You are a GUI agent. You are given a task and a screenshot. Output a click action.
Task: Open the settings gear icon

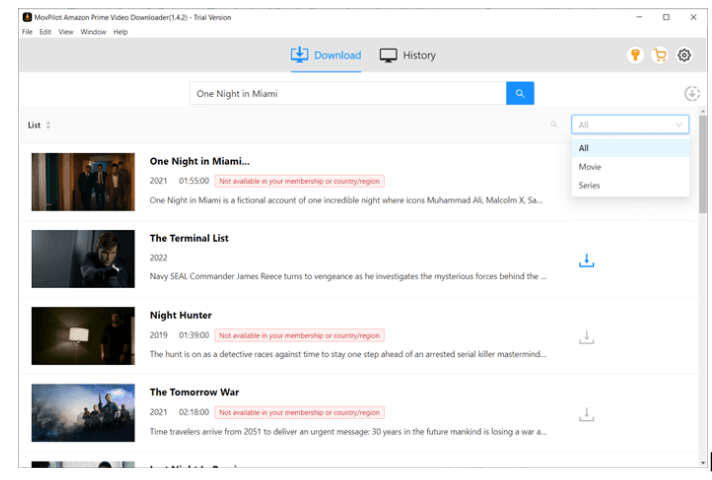tap(685, 56)
